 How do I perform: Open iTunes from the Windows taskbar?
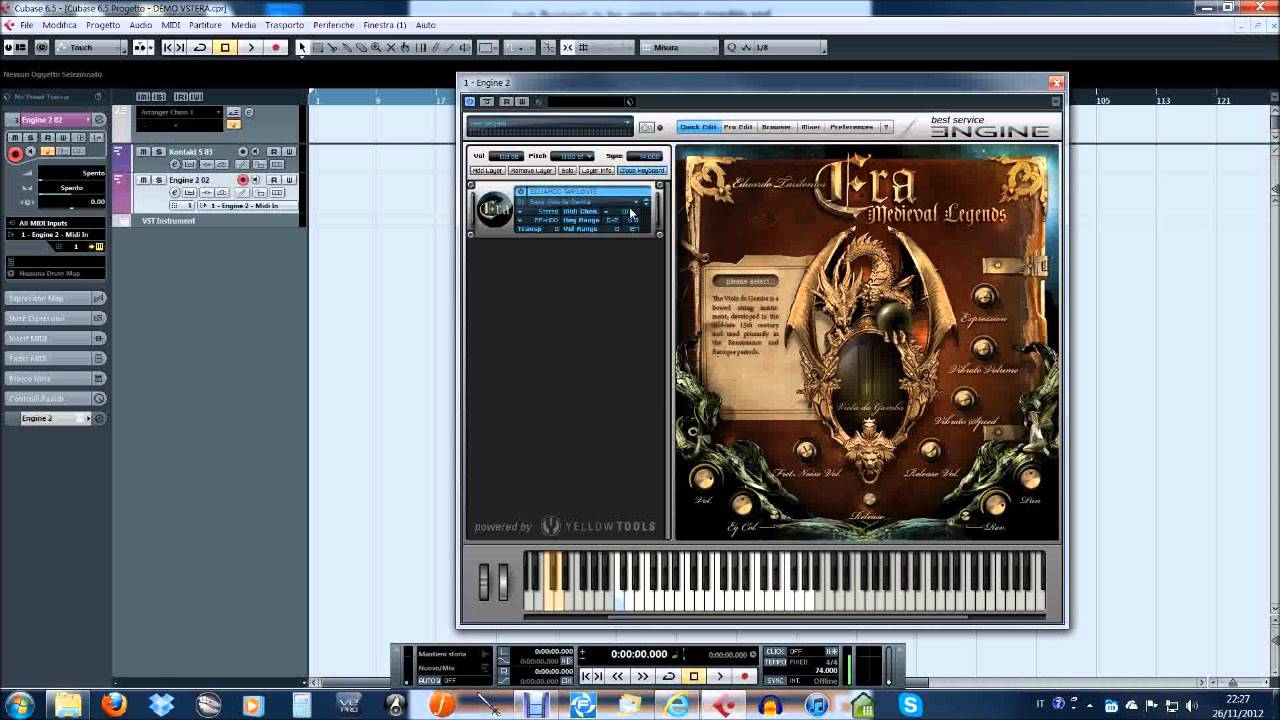pyautogui.click(x=817, y=705)
